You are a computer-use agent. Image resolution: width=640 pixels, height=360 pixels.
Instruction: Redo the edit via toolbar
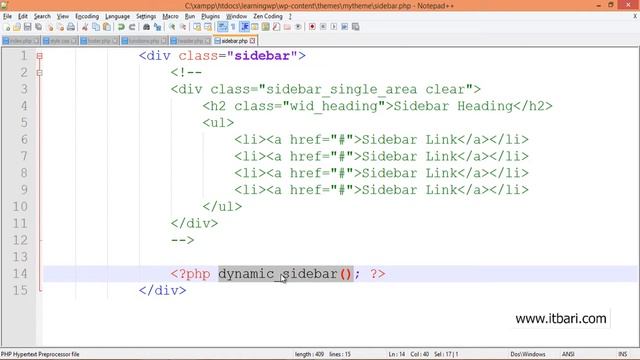coord(132,27)
